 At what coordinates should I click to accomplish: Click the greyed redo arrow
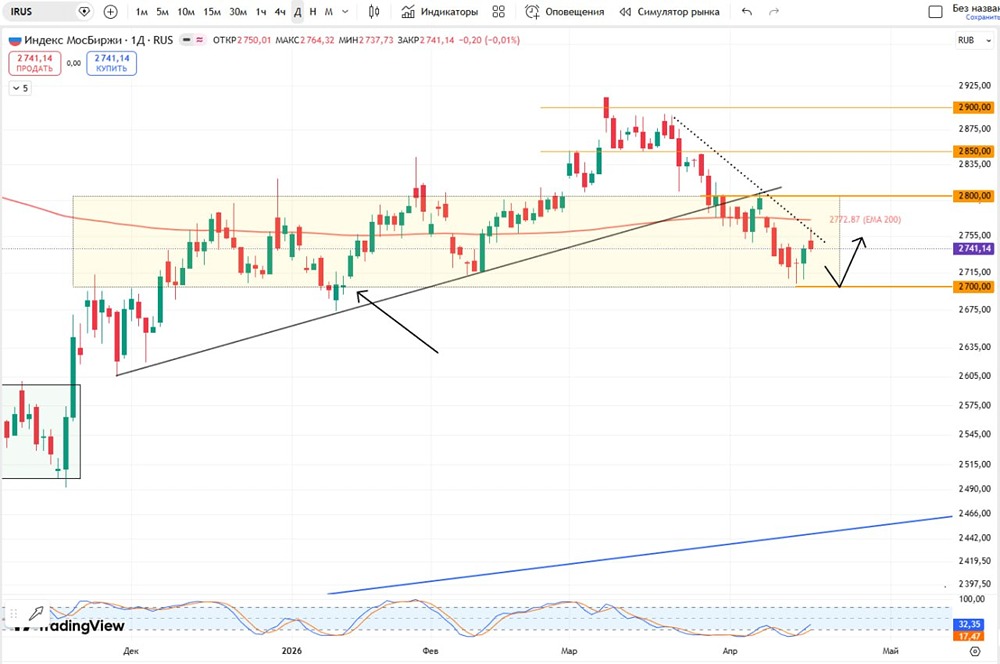(x=774, y=11)
